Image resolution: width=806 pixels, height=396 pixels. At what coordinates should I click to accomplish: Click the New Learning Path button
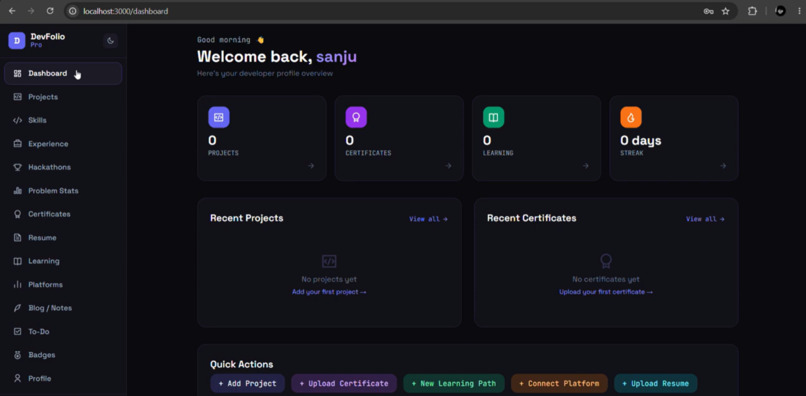coord(454,384)
